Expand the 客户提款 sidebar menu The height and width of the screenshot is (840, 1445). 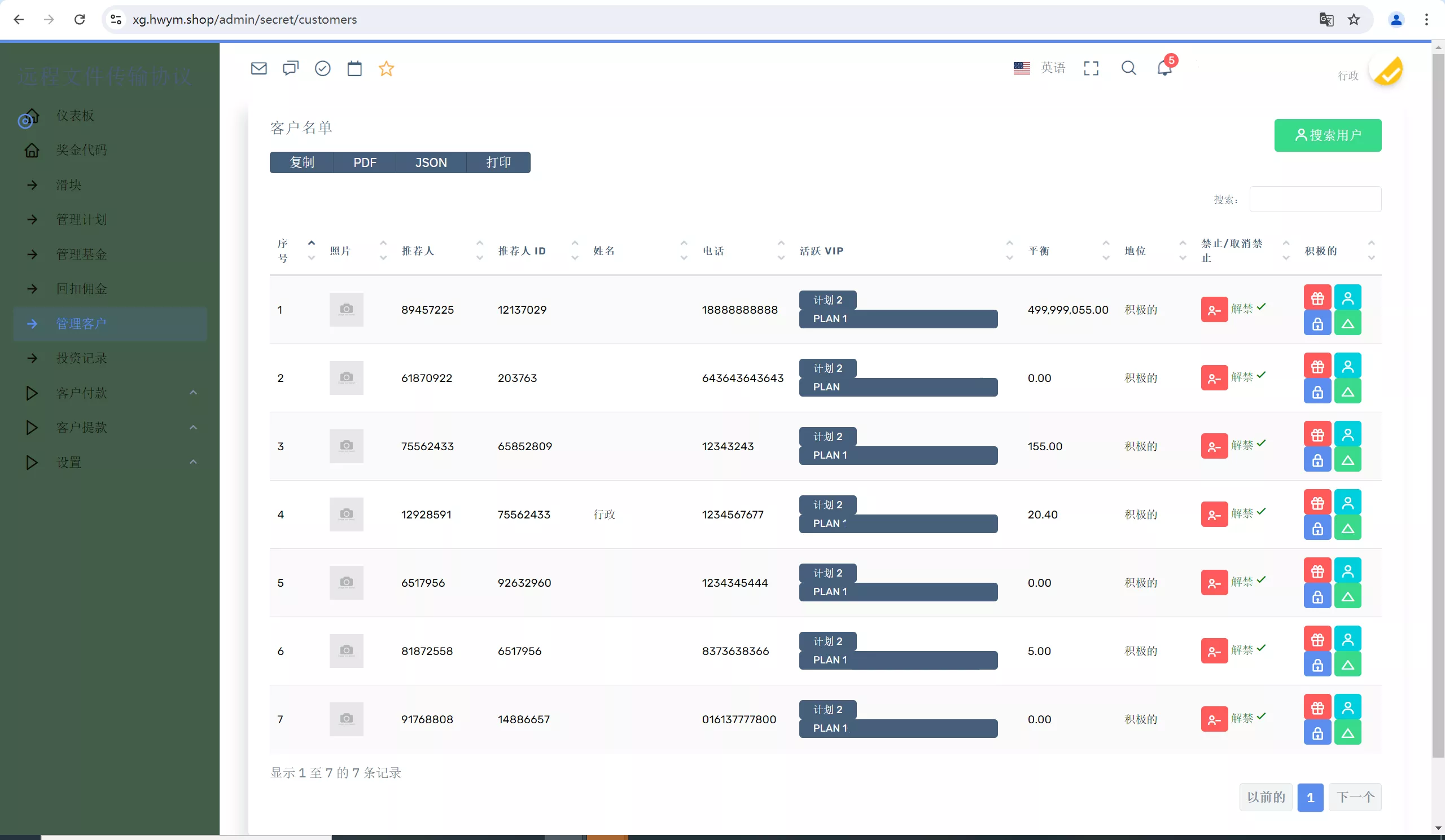[x=81, y=428]
